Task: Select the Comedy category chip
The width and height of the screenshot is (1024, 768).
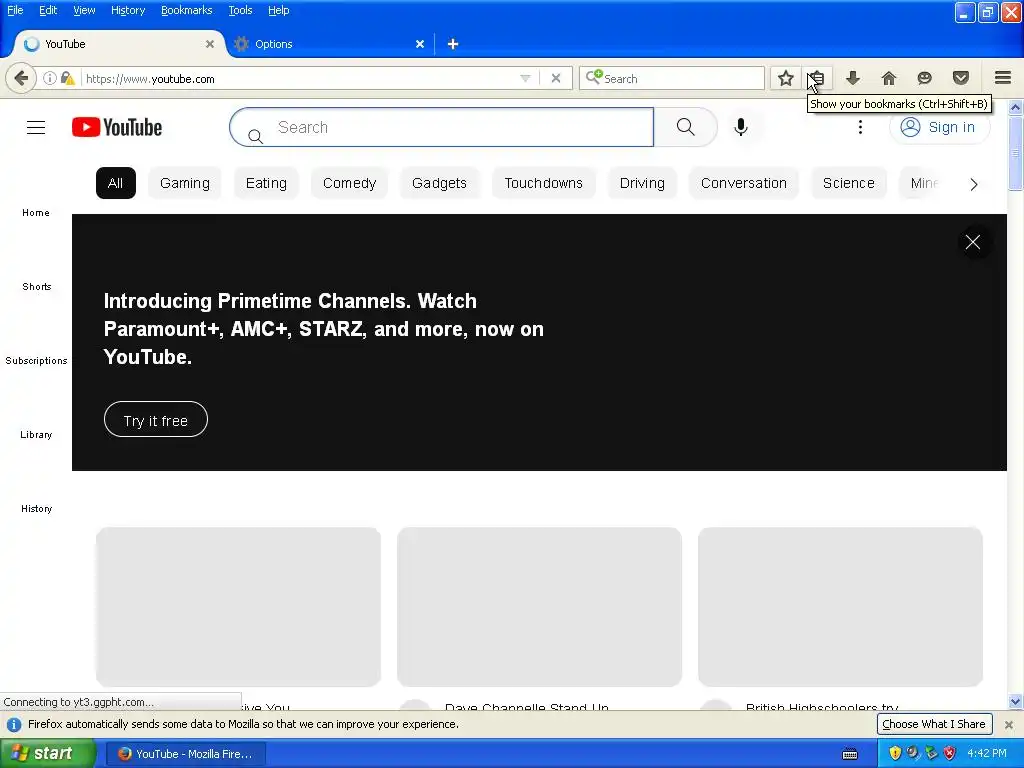Action: point(349,183)
